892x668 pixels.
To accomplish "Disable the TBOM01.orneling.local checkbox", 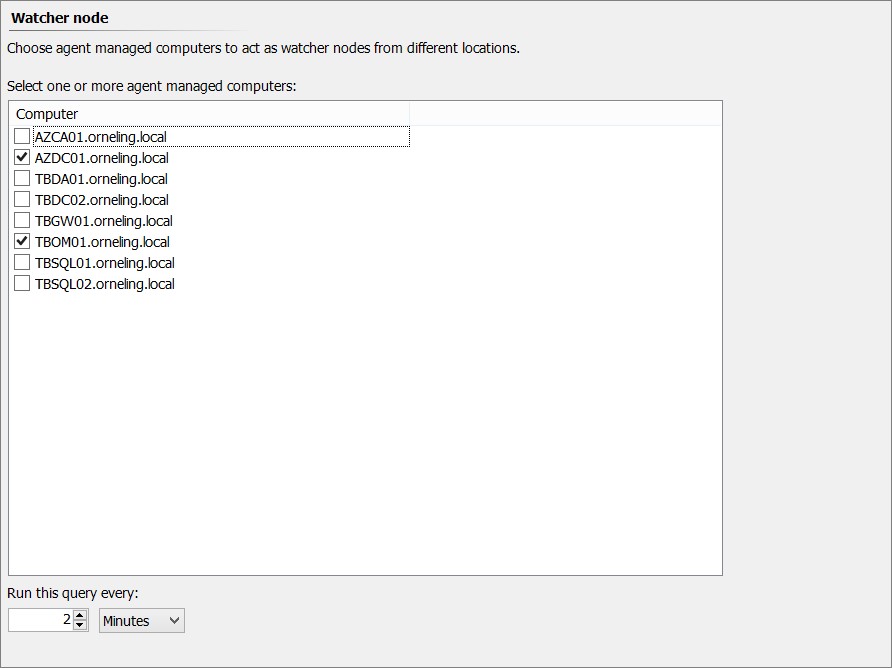I will [x=22, y=241].
